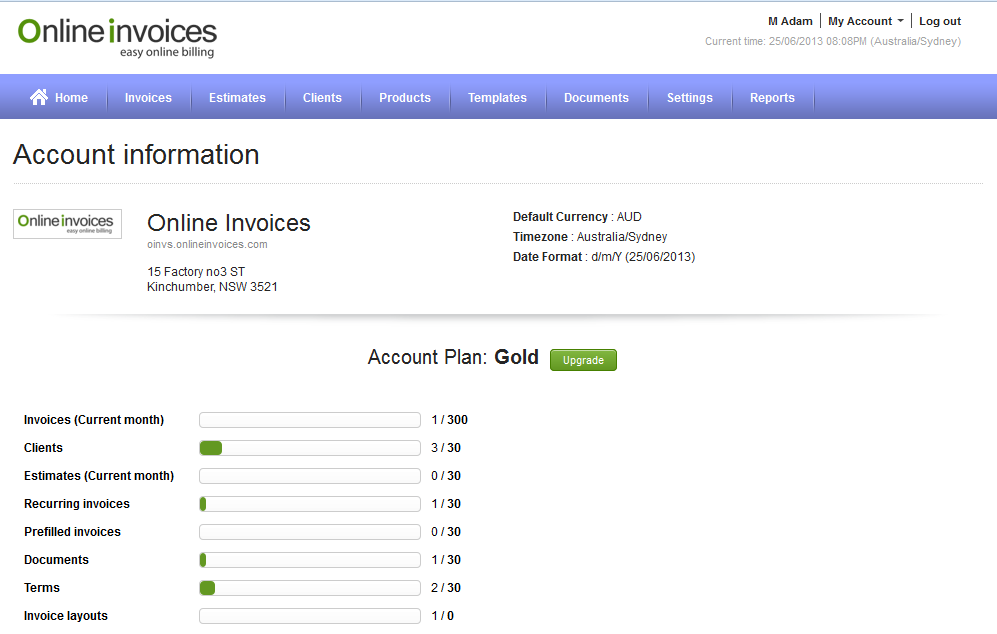Click the Home house icon

pyautogui.click(x=39, y=97)
